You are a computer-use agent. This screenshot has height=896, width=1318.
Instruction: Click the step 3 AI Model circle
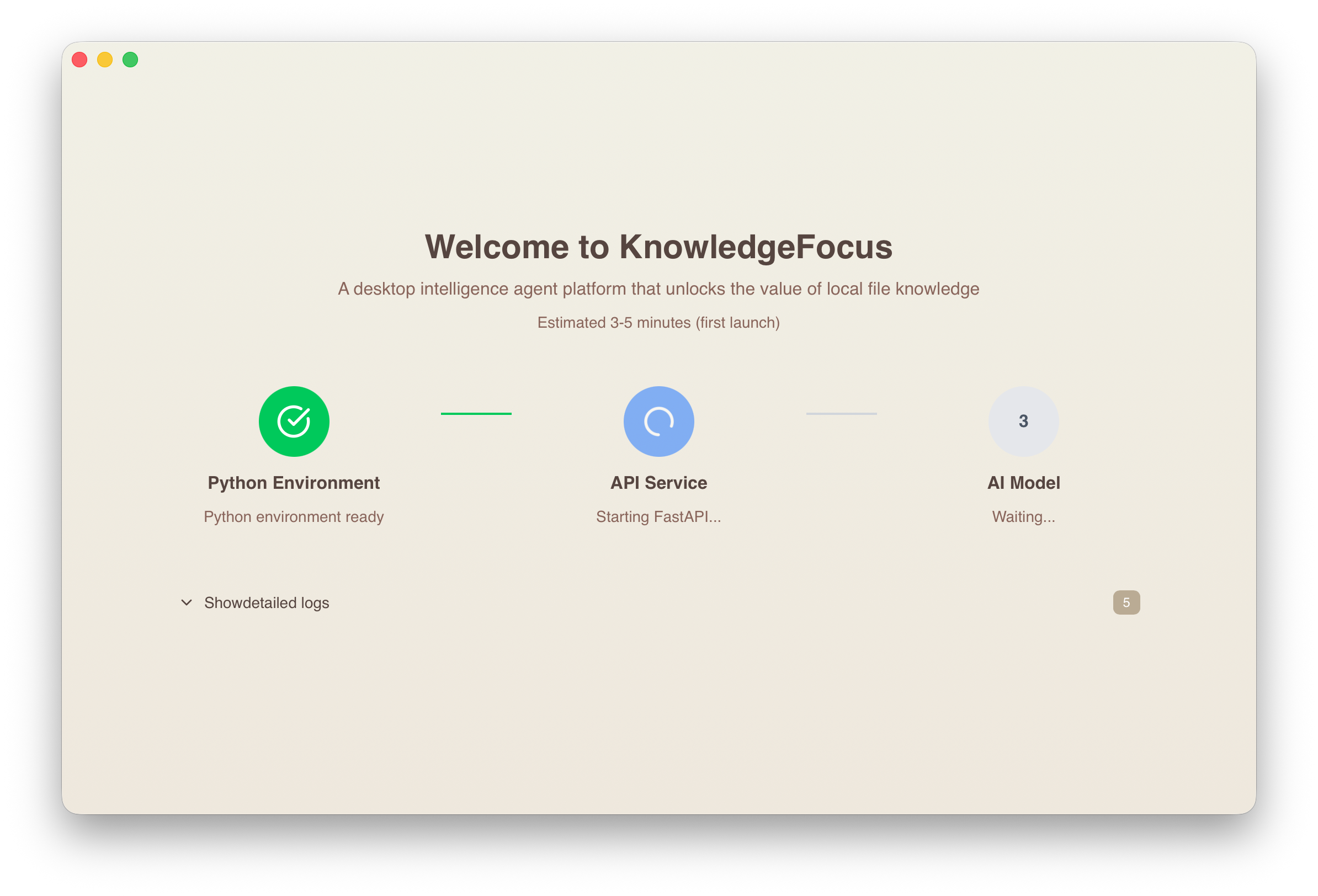point(1023,422)
